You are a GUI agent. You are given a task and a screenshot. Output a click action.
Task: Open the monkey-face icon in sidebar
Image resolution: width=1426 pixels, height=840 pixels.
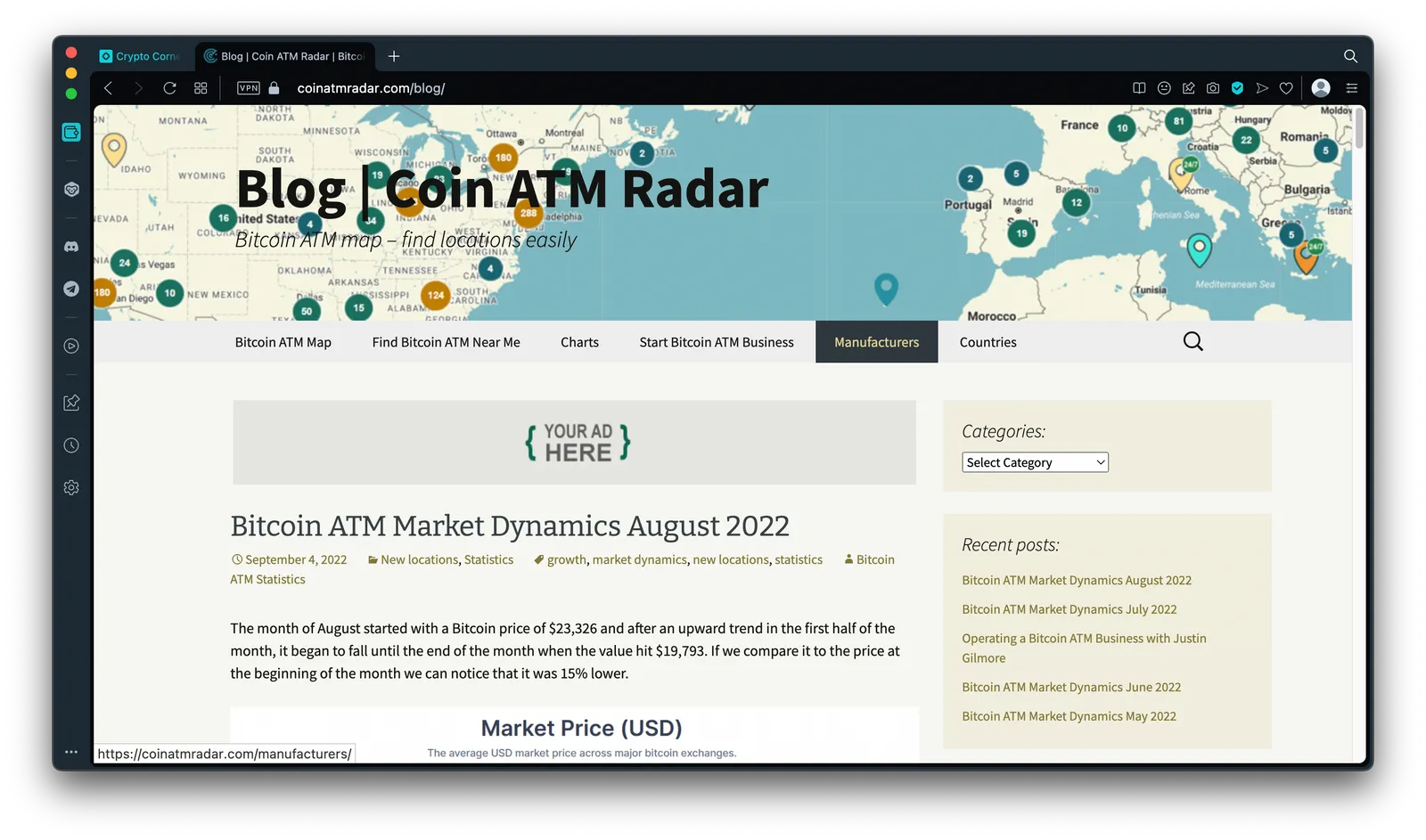tap(71, 189)
